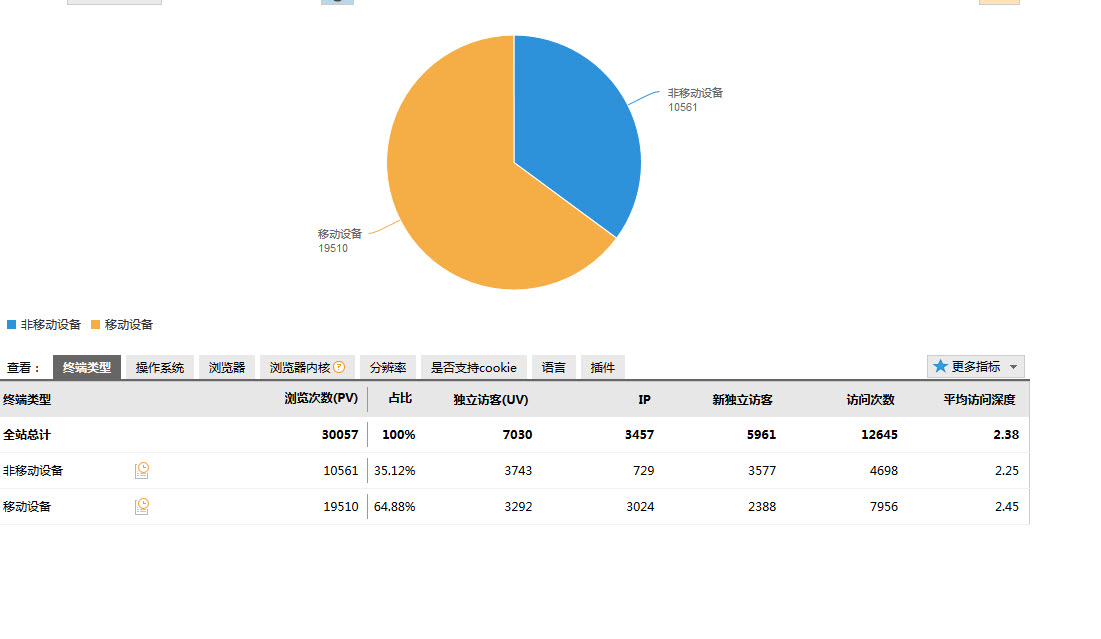Viewport: 1101px width, 639px height.
Task: Open the 浏览器 tab
Action: pyautogui.click(x=227, y=368)
